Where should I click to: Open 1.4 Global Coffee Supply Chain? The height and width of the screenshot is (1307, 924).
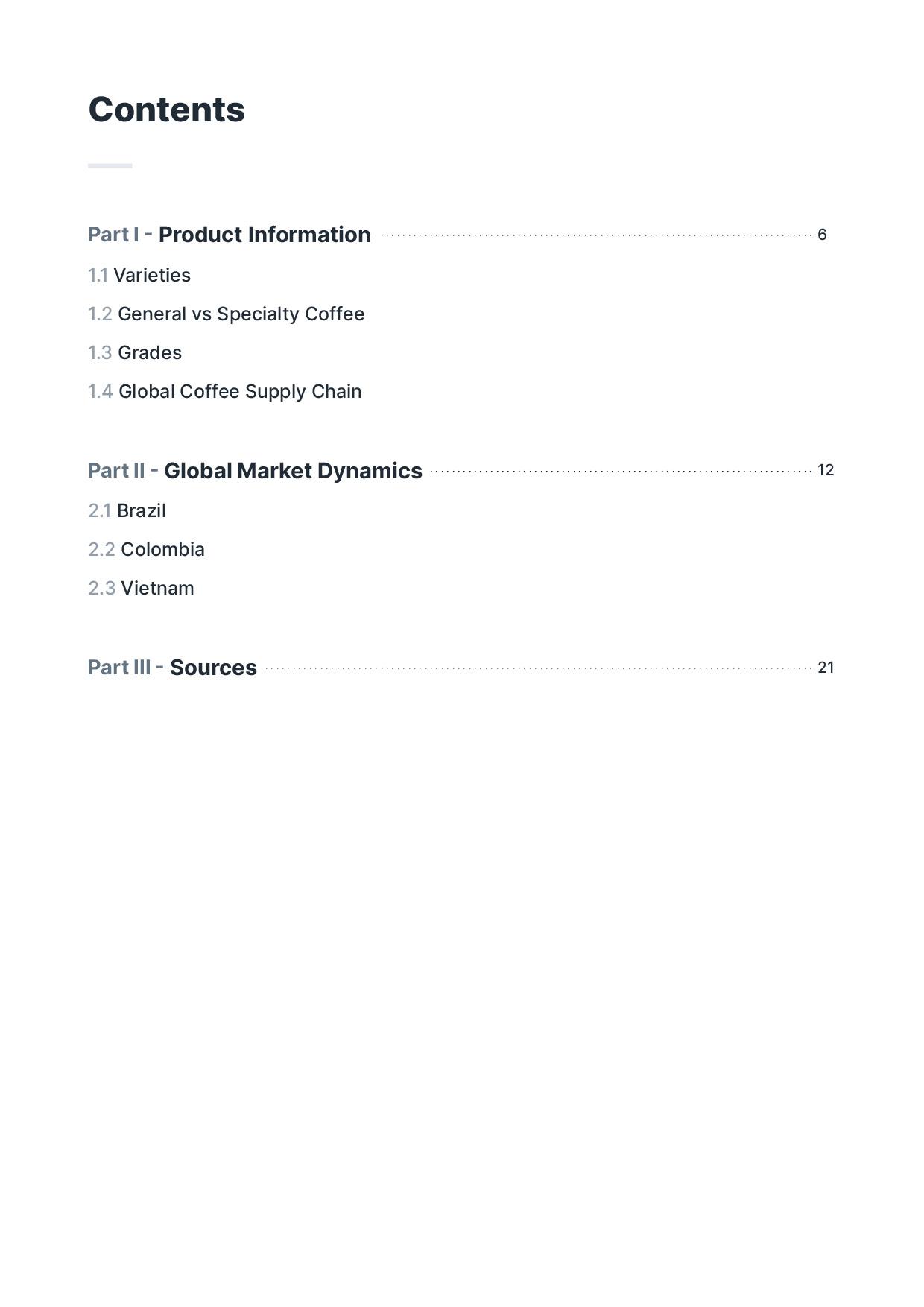225,392
